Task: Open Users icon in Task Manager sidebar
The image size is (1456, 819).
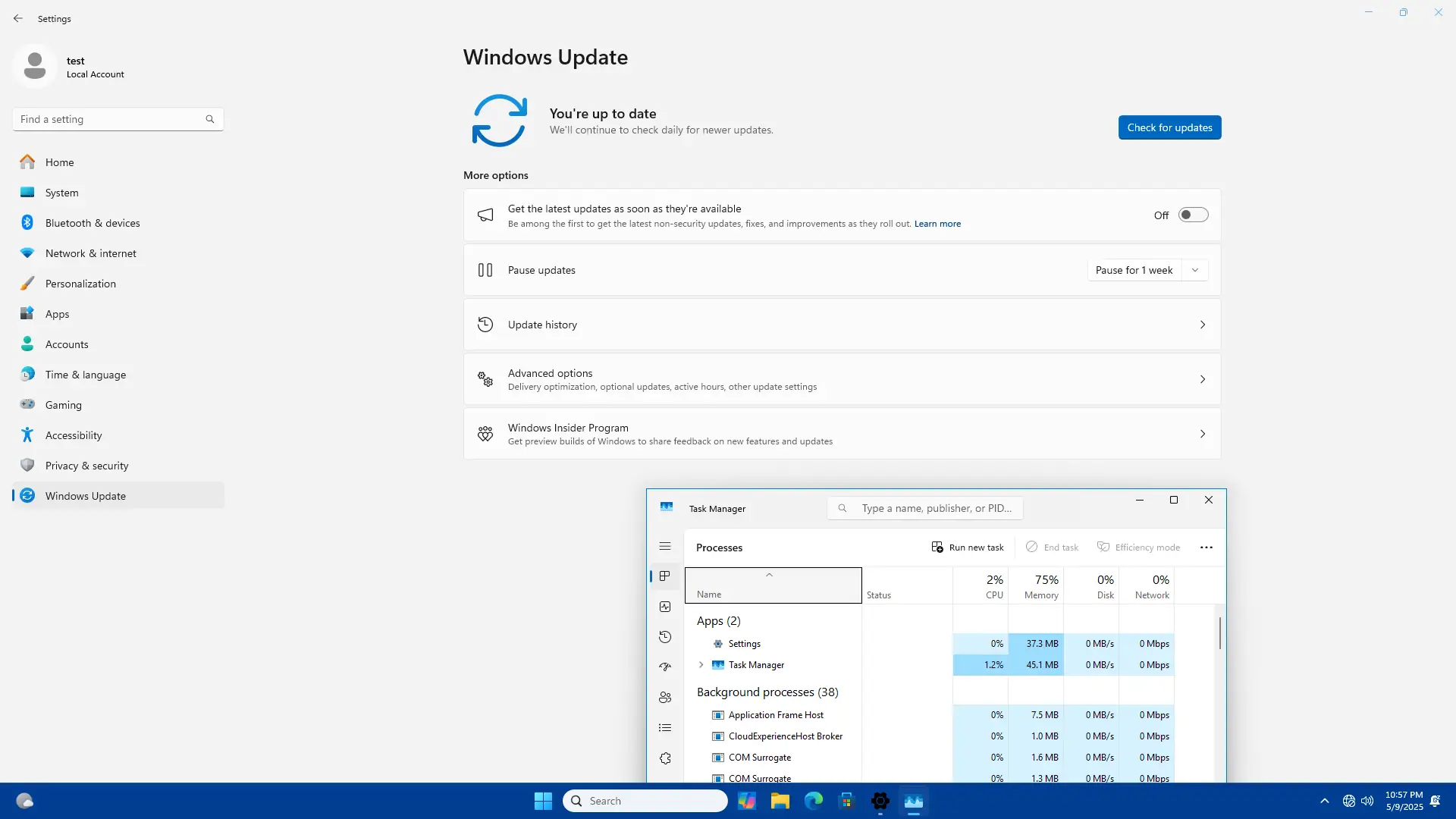Action: (x=665, y=698)
